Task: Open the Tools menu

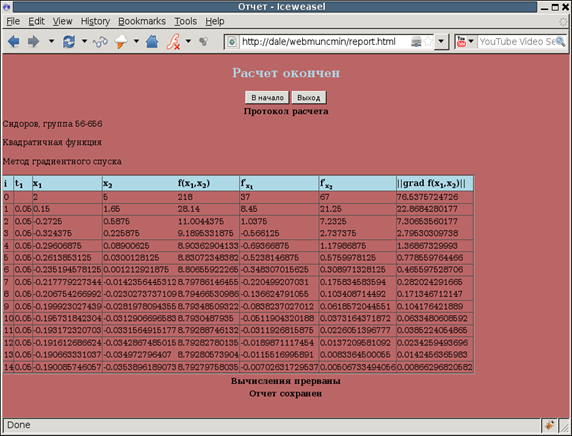Action: pos(185,22)
